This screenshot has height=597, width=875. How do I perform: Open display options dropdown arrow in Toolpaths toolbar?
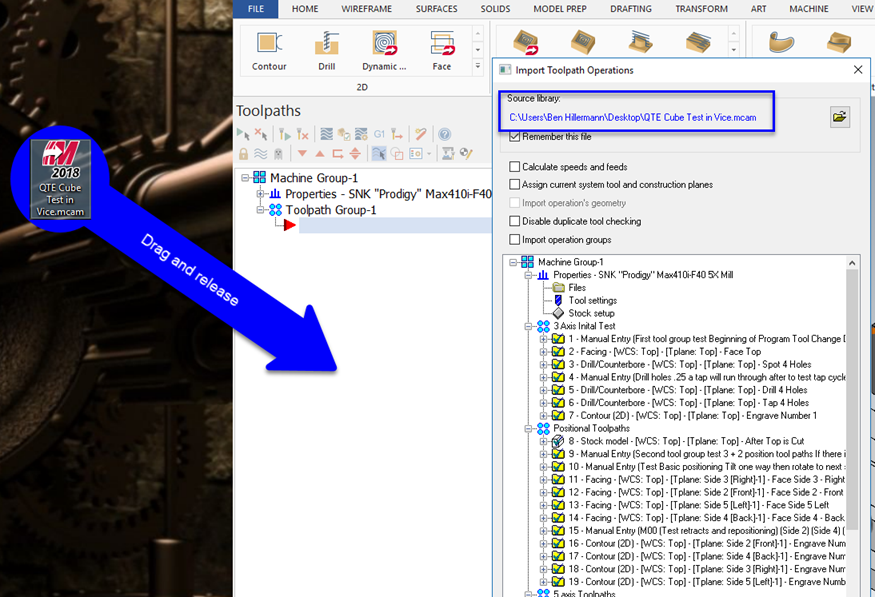(x=429, y=153)
